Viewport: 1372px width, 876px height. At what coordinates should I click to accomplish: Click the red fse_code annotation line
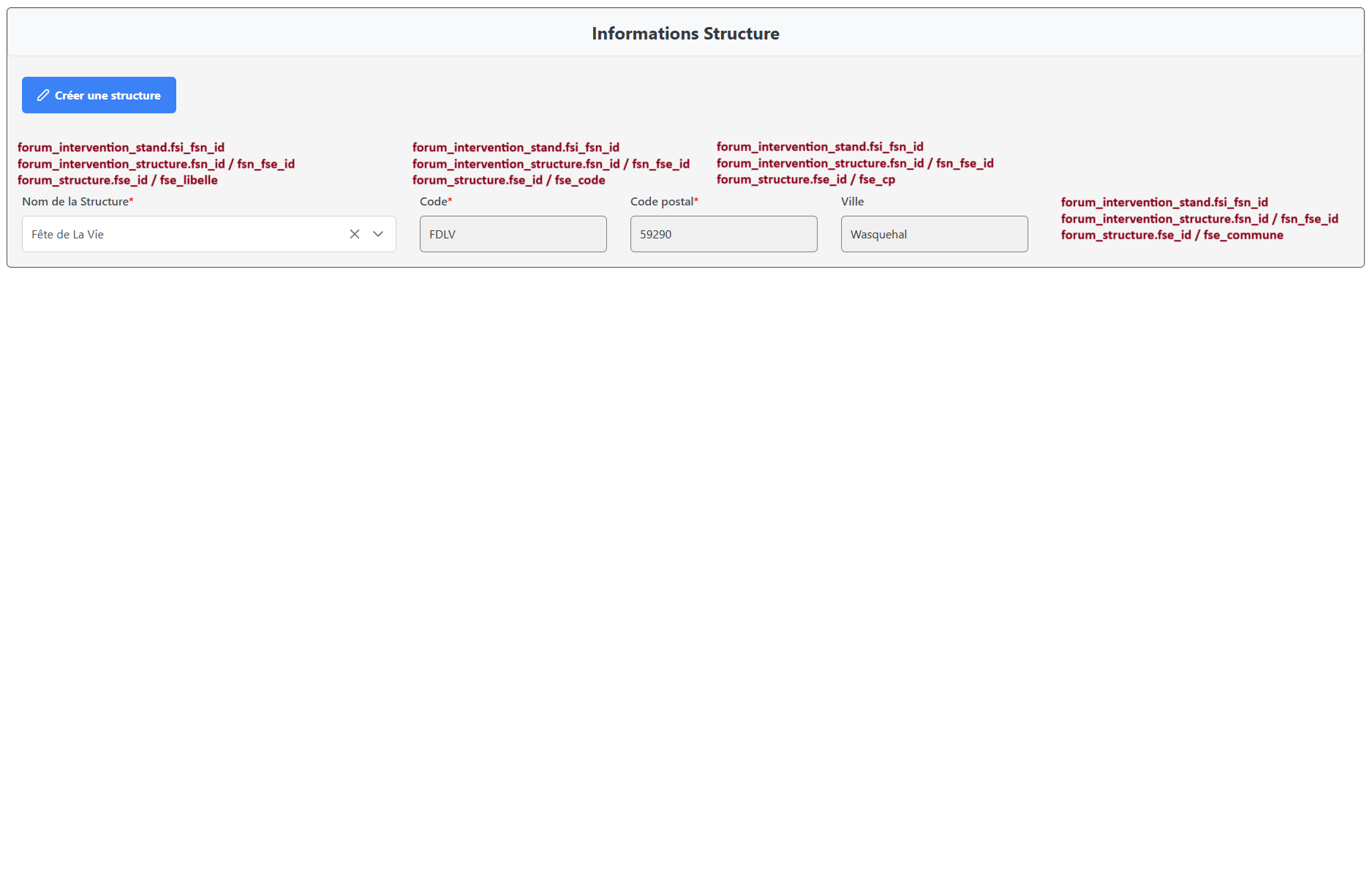coord(508,181)
